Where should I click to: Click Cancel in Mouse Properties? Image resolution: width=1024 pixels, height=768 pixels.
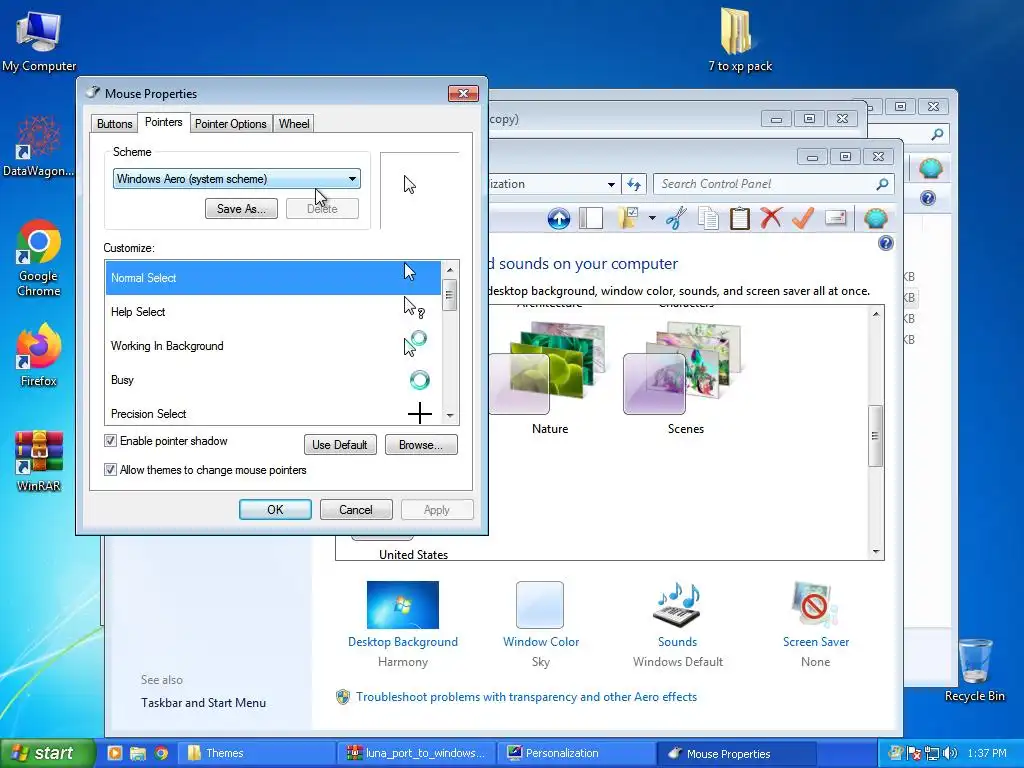pos(356,509)
